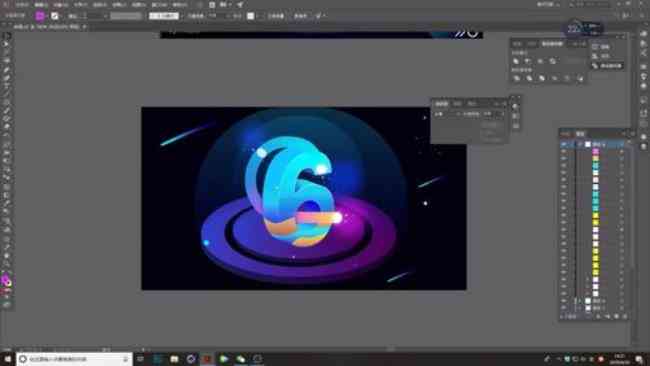Click the magenta fill color box in toolbar
The image size is (650, 366).
[40, 16]
